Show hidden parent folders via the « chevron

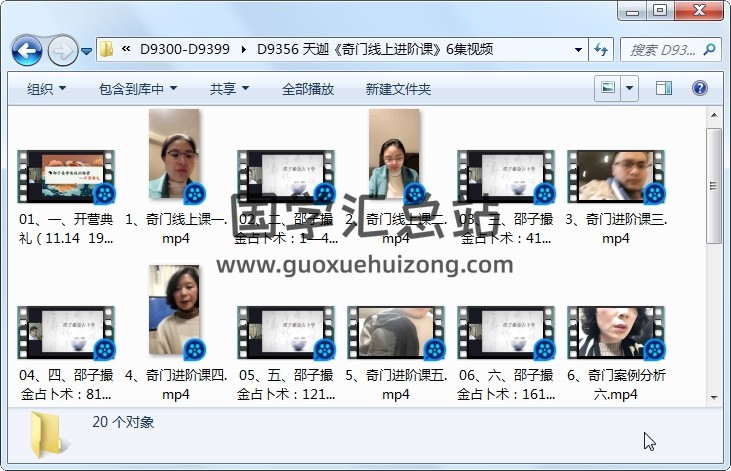point(126,48)
